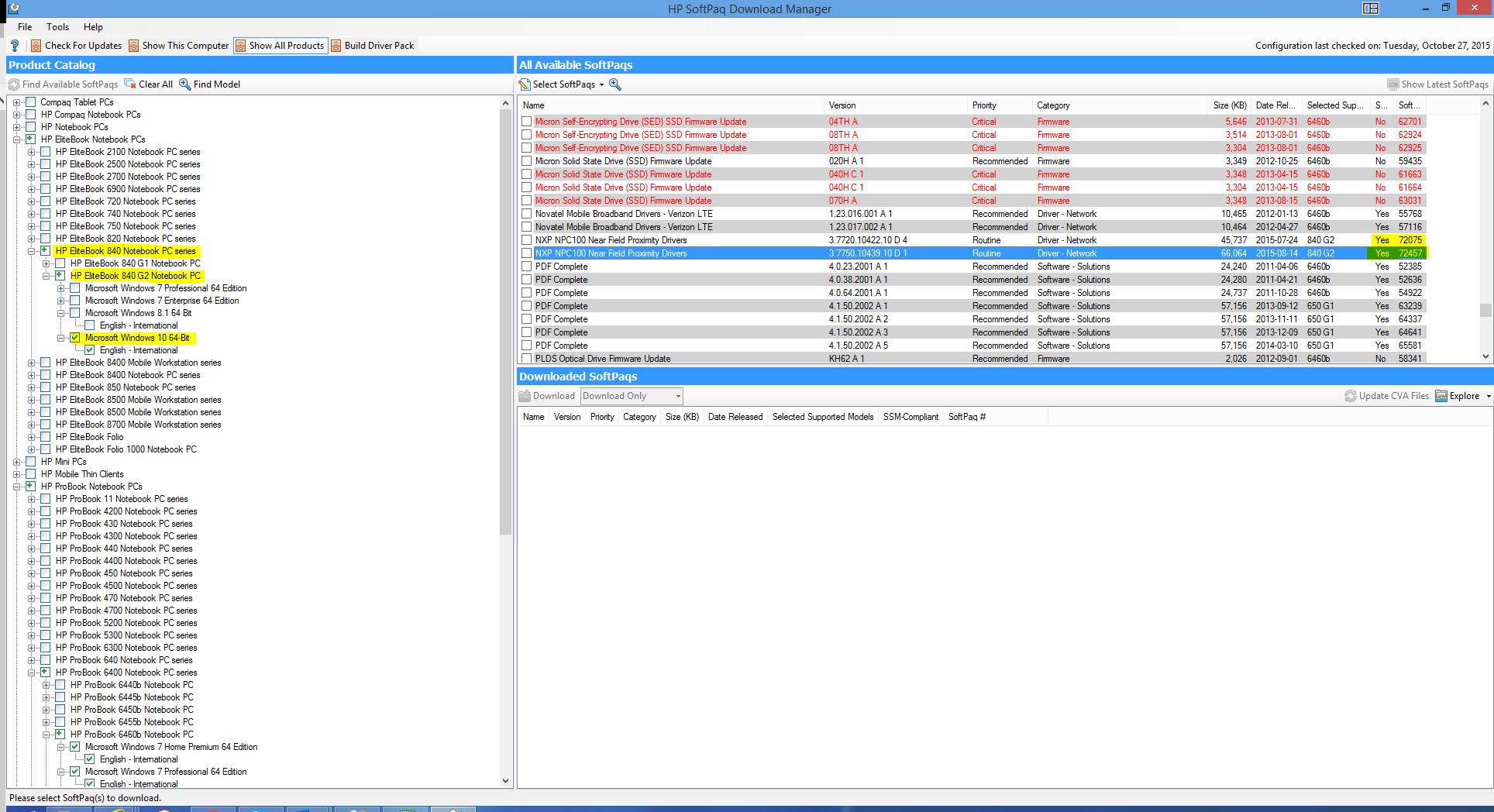This screenshot has width=1494, height=812.
Task: Click the Product Catalog scroll up arrow
Action: [505, 103]
